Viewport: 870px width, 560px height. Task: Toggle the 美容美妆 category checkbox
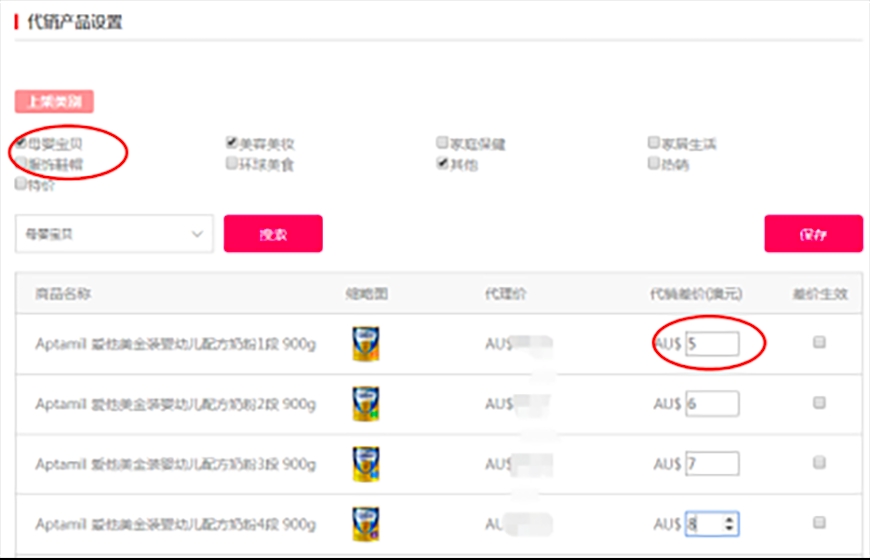(232, 143)
